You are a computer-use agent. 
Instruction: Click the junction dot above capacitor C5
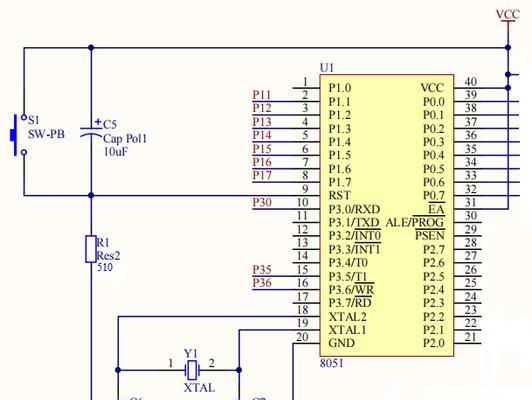91,48
